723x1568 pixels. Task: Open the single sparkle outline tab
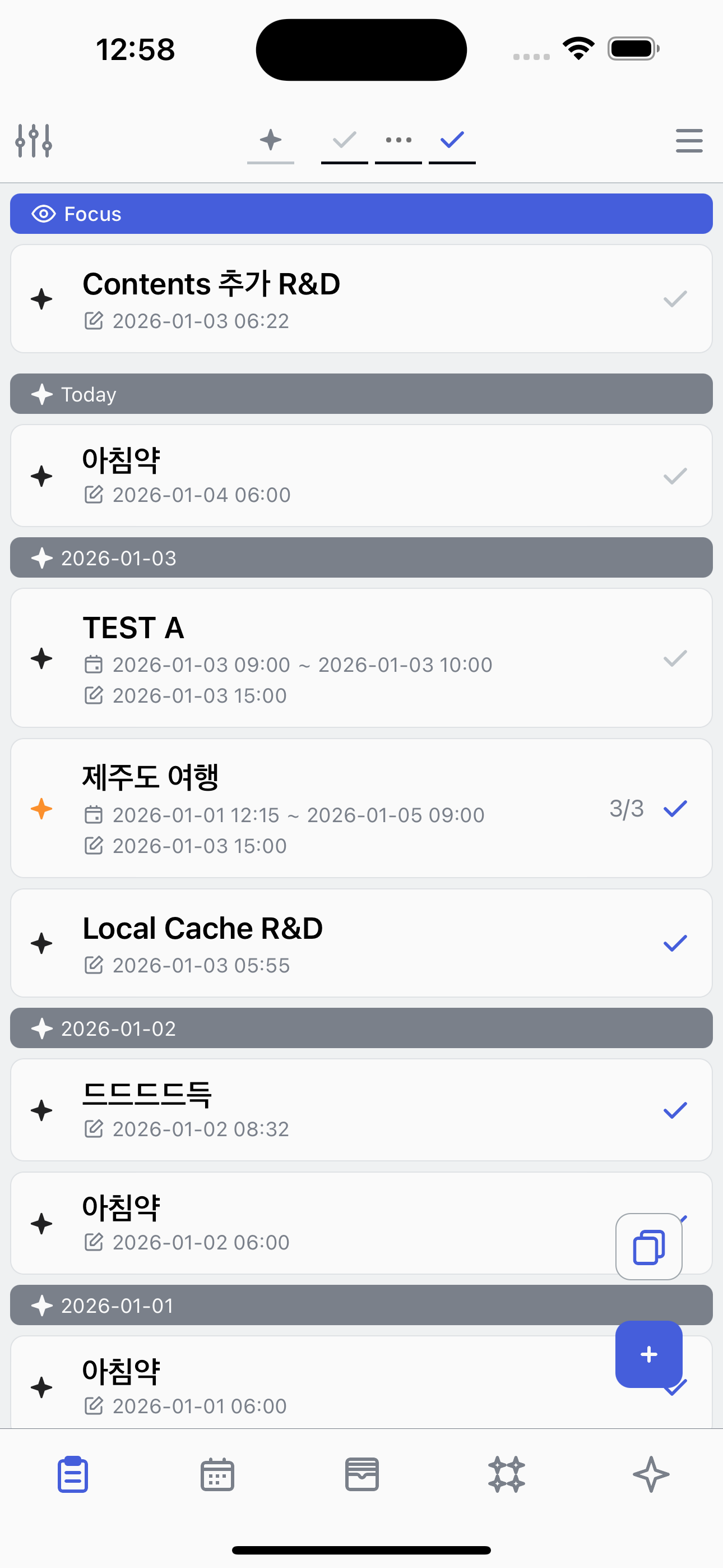(x=651, y=1474)
